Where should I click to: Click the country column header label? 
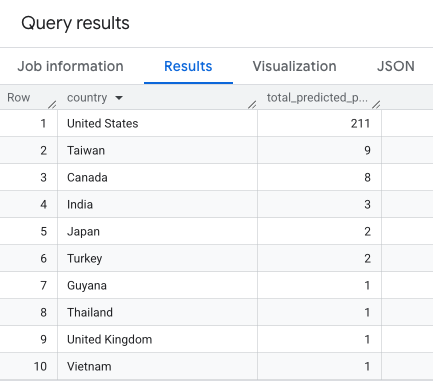click(x=87, y=98)
